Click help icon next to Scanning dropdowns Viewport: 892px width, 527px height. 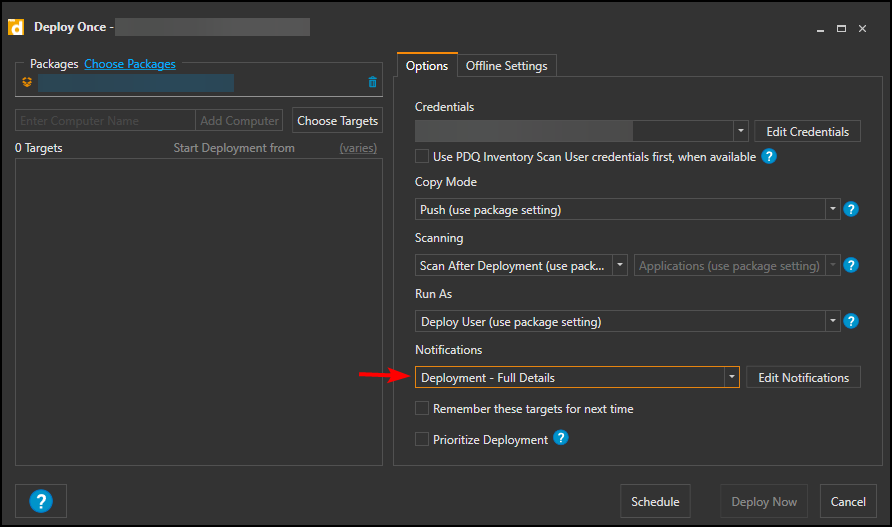[x=851, y=265]
